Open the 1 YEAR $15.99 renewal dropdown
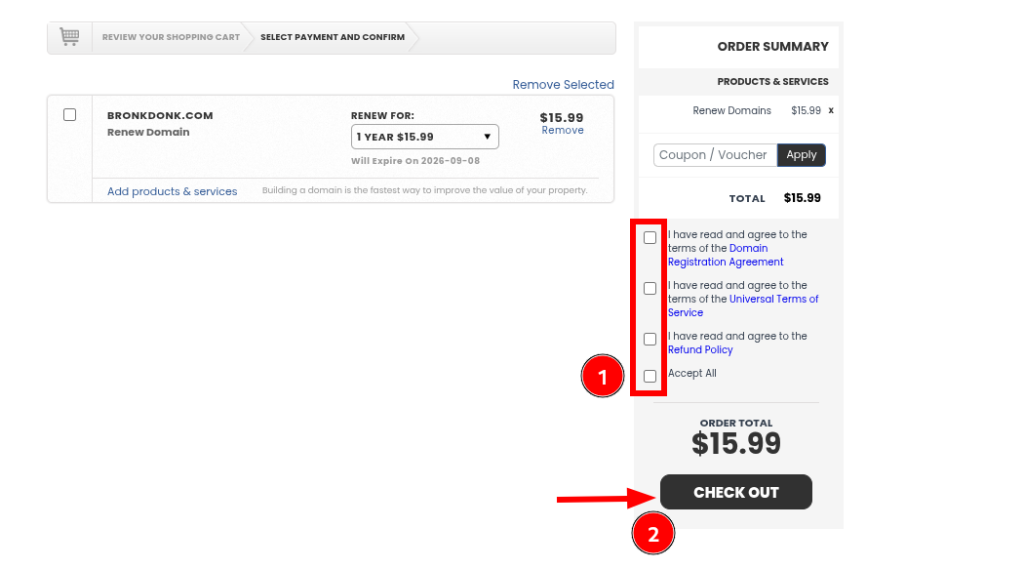 click(424, 137)
